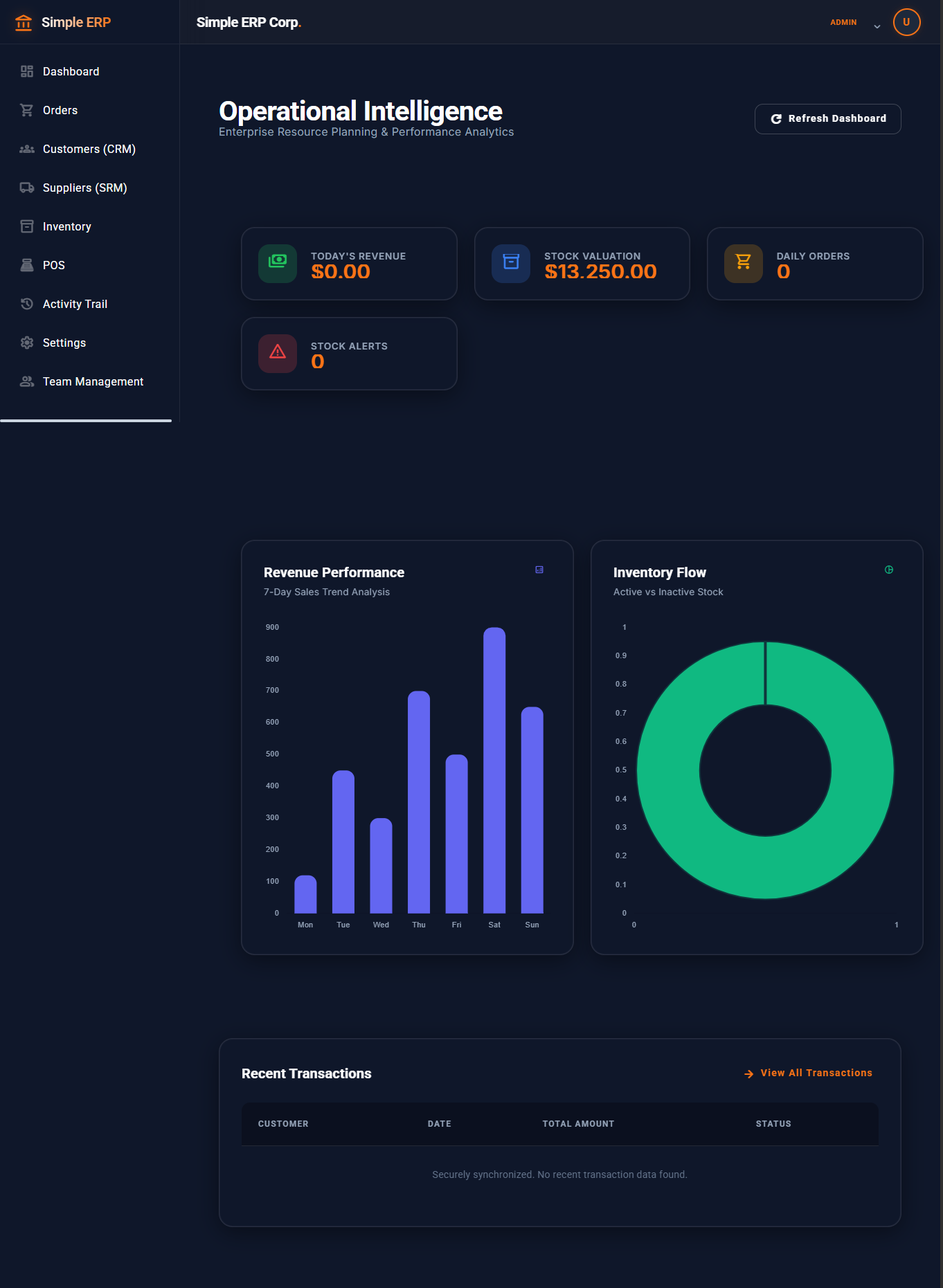Click the Saturday bar in revenue chart
Image resolution: width=943 pixels, height=1288 pixels.
(494, 770)
